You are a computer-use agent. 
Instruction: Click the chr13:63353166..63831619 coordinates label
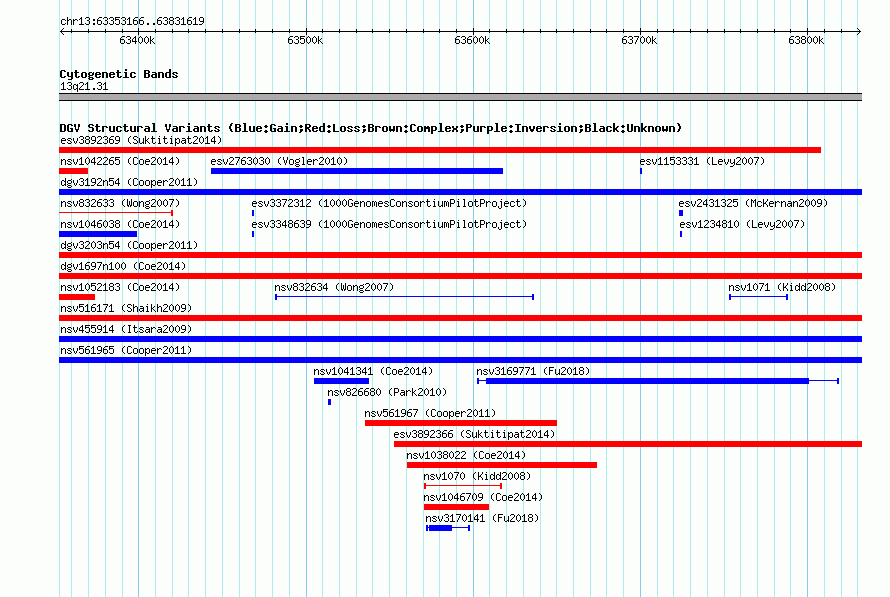132,22
